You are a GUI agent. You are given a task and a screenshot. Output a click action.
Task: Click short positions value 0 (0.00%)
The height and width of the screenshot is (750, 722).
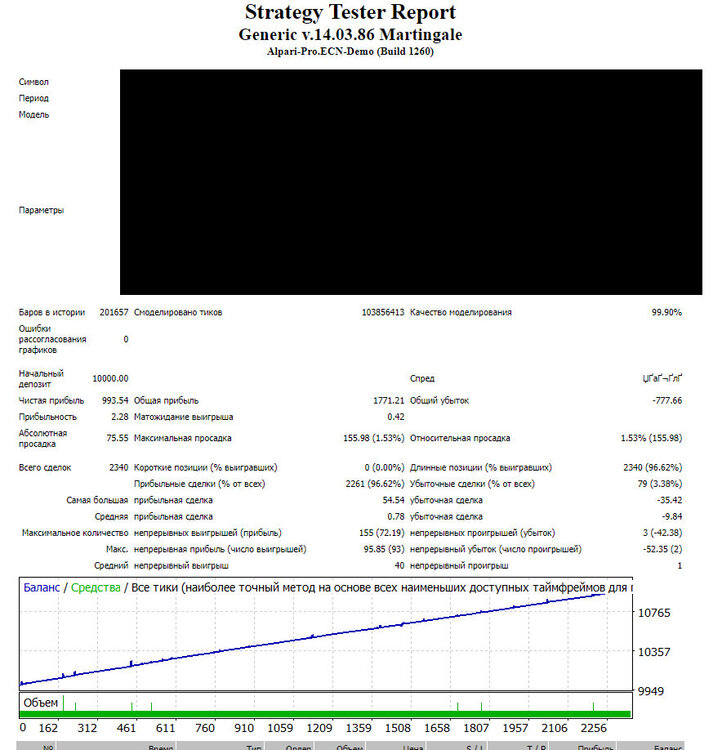384,467
